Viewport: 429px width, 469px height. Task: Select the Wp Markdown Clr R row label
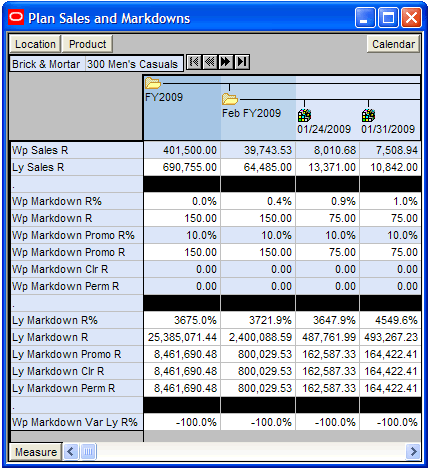pyautogui.click(x=77, y=269)
